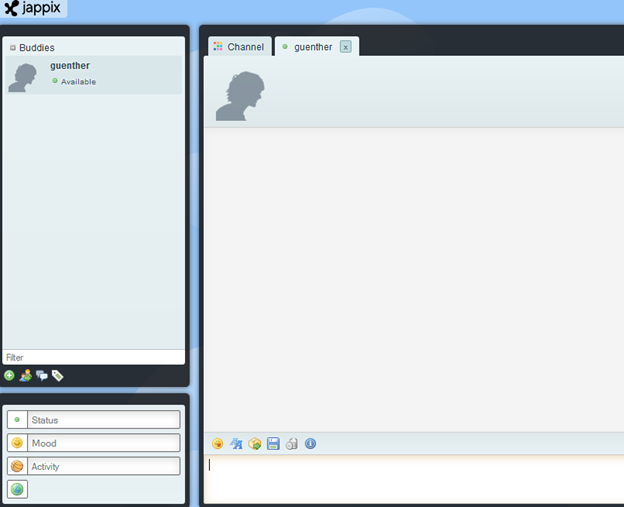Open the join groupchat icon
Image resolution: width=624 pixels, height=507 pixels.
point(25,375)
